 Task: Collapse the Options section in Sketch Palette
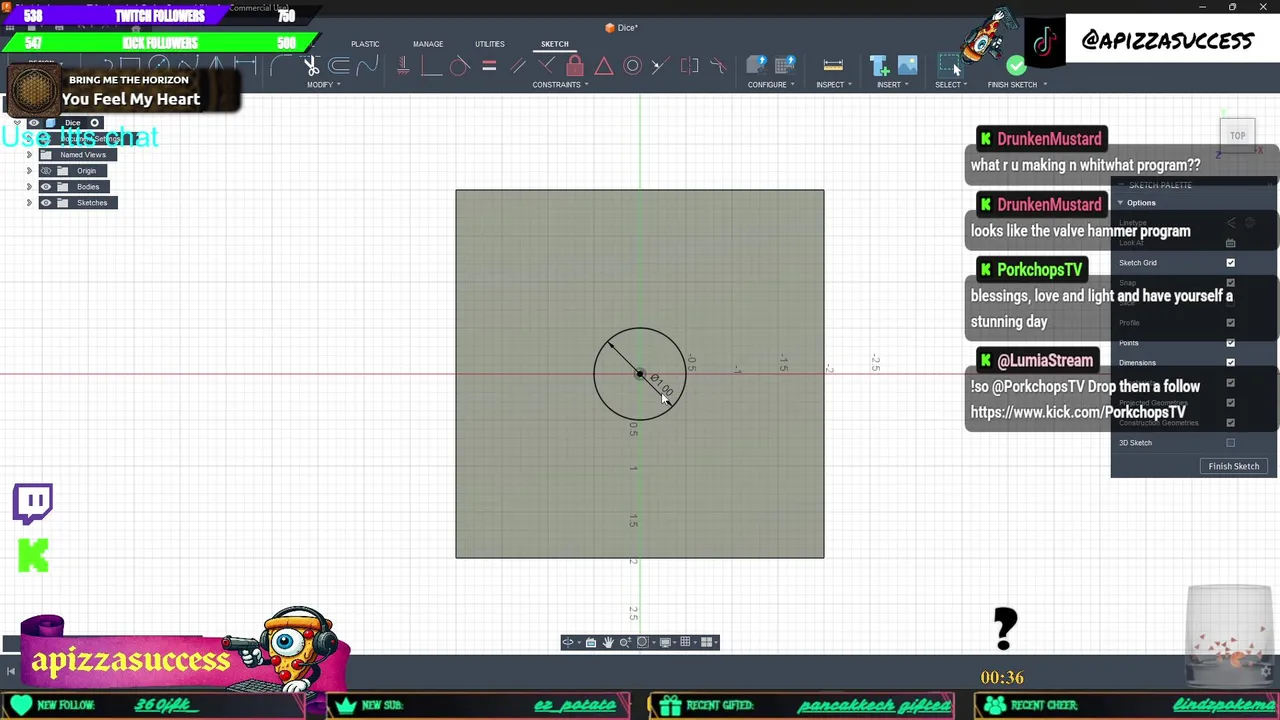tap(1120, 203)
